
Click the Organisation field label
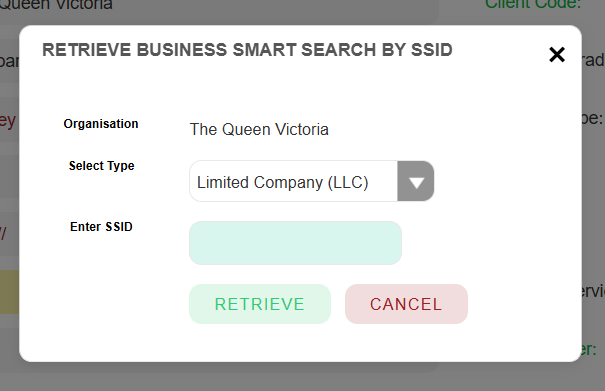pyautogui.click(x=101, y=124)
